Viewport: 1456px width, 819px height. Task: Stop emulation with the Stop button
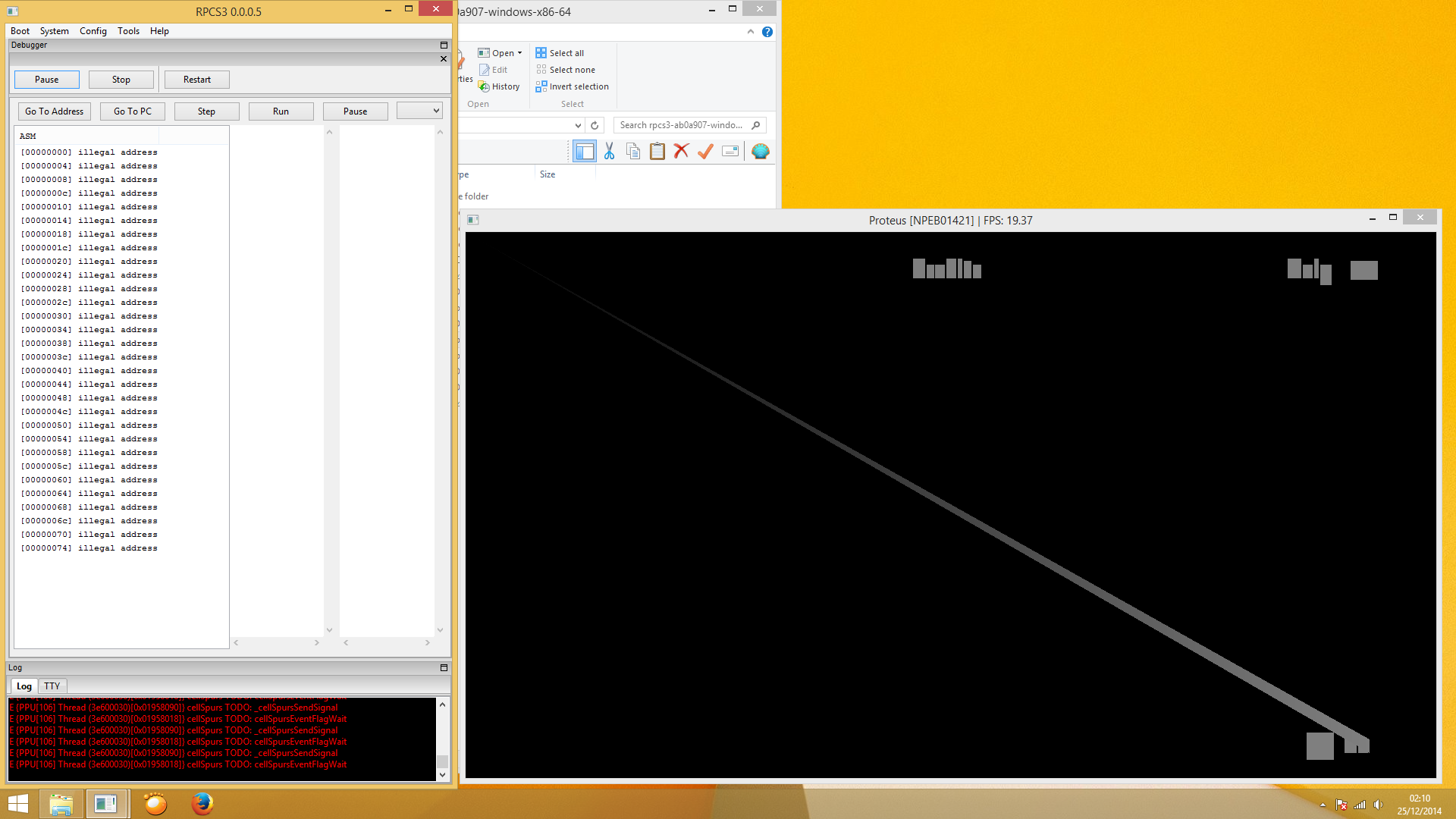(121, 80)
